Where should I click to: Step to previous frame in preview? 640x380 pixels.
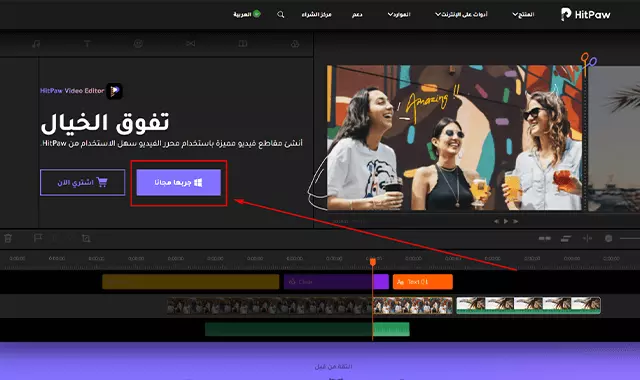pos(496,221)
